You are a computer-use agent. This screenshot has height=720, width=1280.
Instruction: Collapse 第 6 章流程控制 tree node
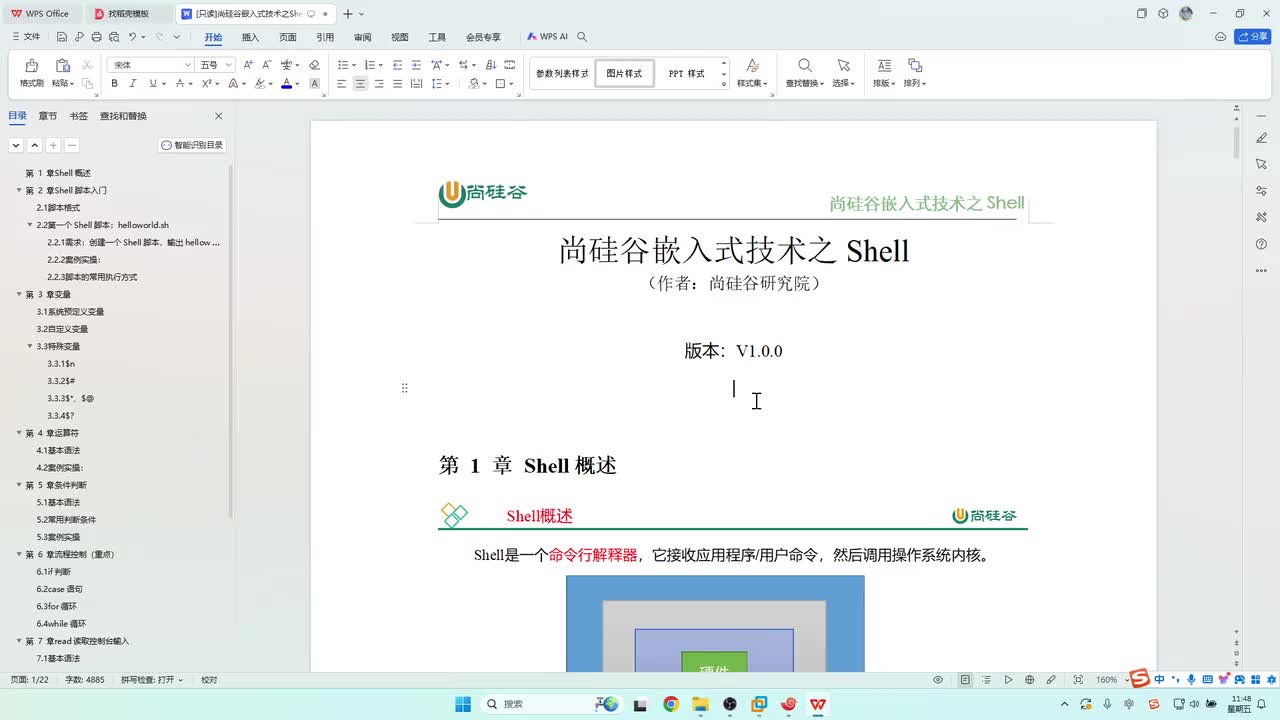click(x=19, y=554)
